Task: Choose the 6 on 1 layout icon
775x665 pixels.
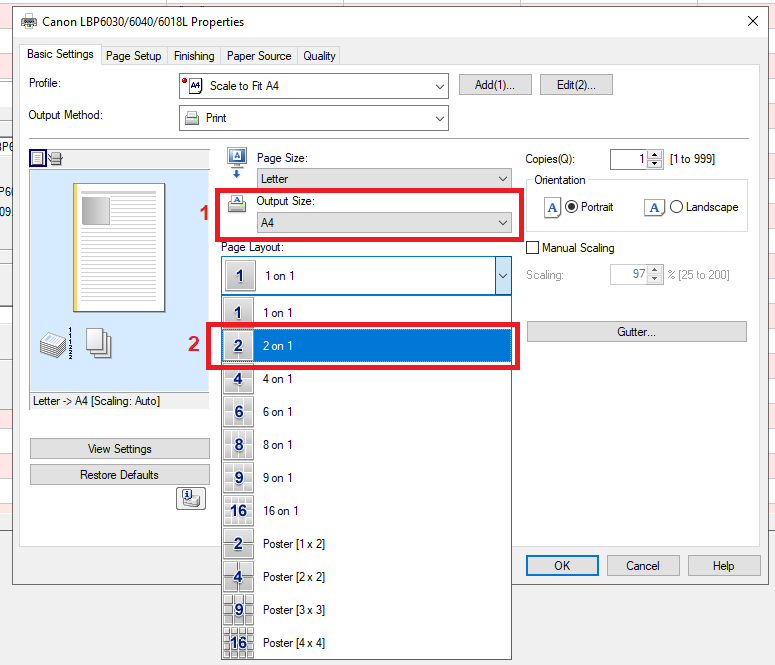Action: (x=238, y=412)
